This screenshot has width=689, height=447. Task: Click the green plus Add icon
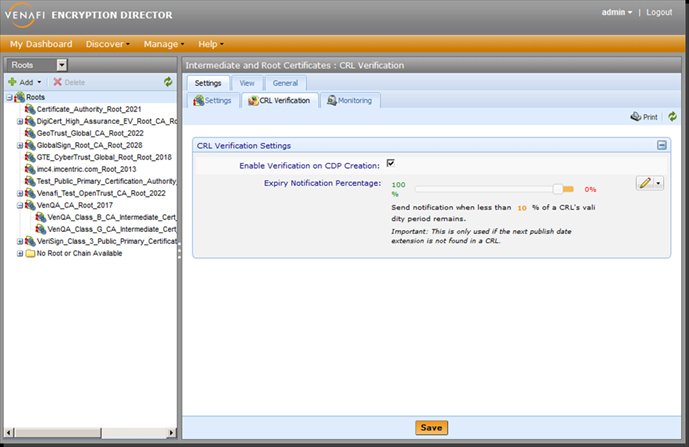[12, 82]
